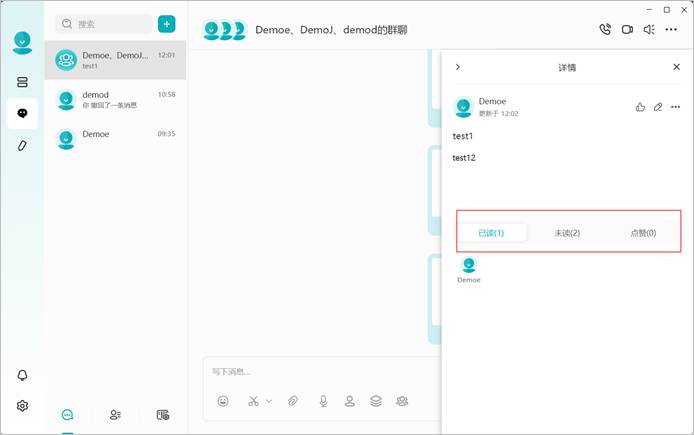Screen dimensions: 694x435
Task: Like the message with the thumbs-up icon
Action: tap(640, 107)
